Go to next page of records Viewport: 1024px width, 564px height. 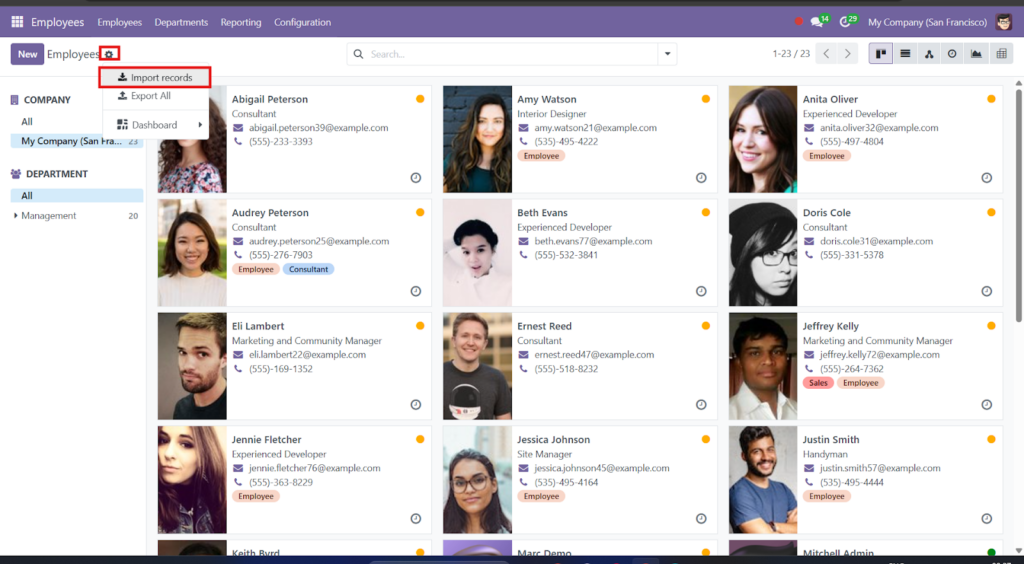point(848,54)
